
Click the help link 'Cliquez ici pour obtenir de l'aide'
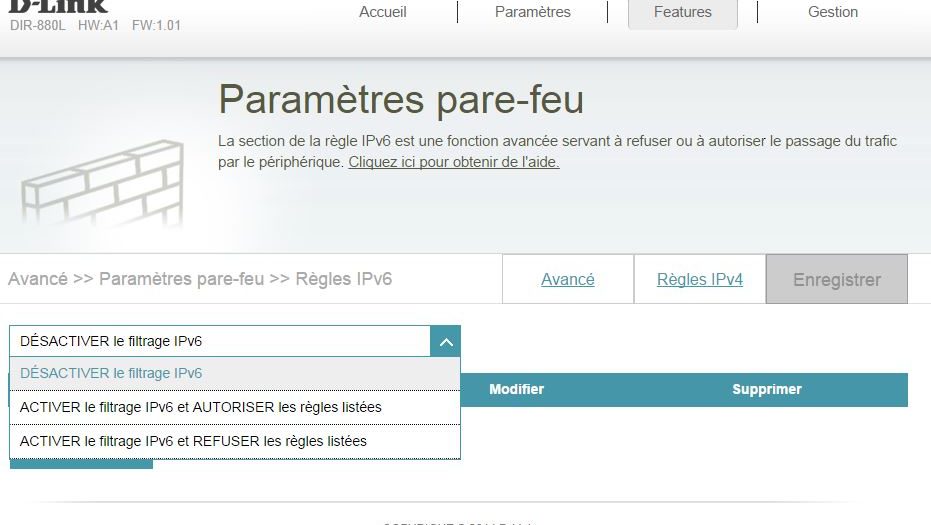tap(453, 162)
